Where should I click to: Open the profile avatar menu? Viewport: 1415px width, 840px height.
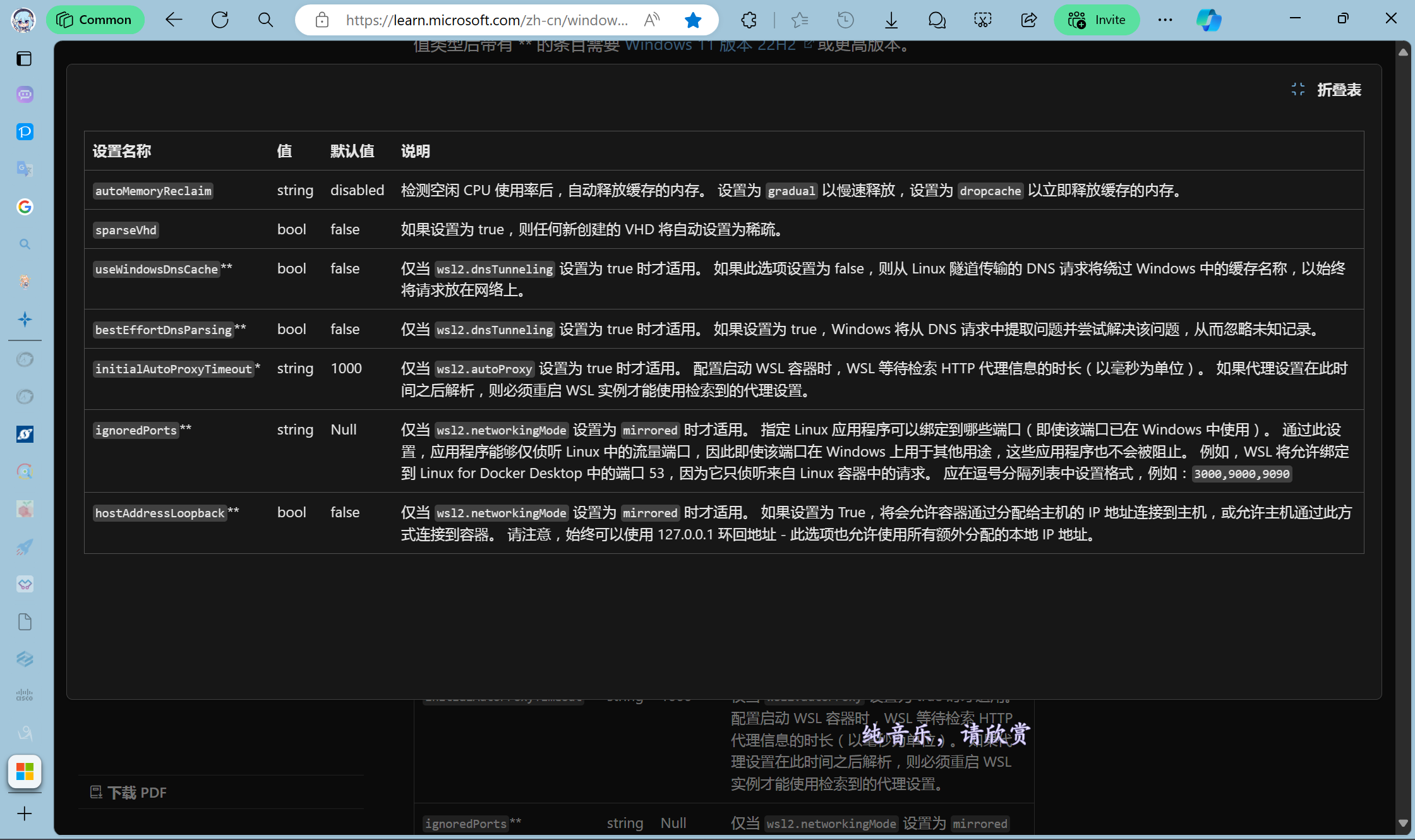pyautogui.click(x=24, y=20)
